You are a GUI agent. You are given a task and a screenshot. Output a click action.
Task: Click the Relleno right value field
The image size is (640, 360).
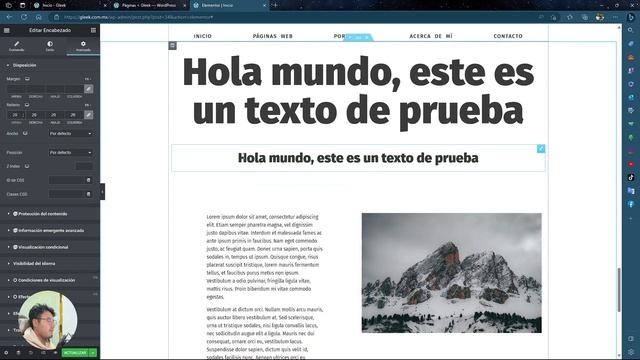(x=35, y=115)
